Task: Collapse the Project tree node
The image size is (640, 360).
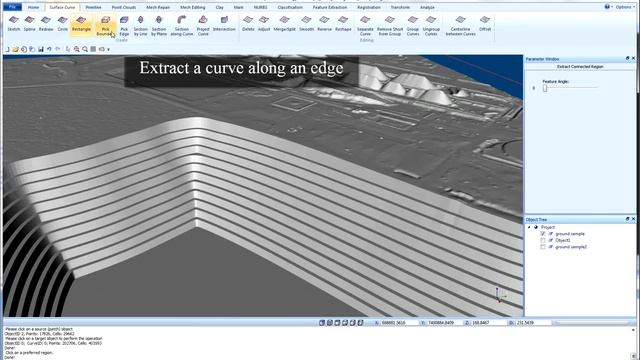Action: (529, 227)
